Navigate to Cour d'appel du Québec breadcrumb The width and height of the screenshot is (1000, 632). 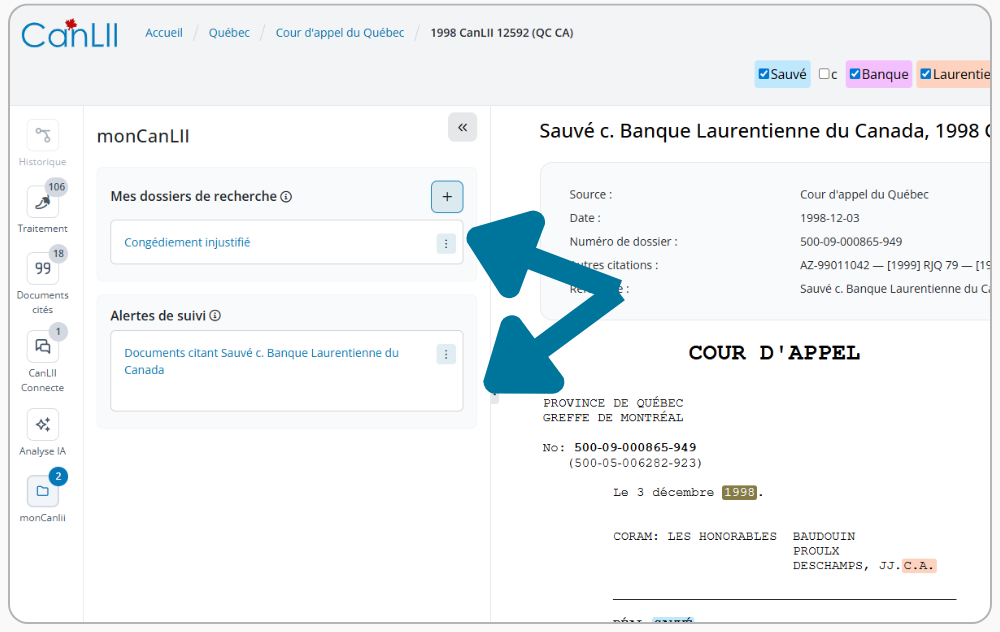click(x=340, y=33)
